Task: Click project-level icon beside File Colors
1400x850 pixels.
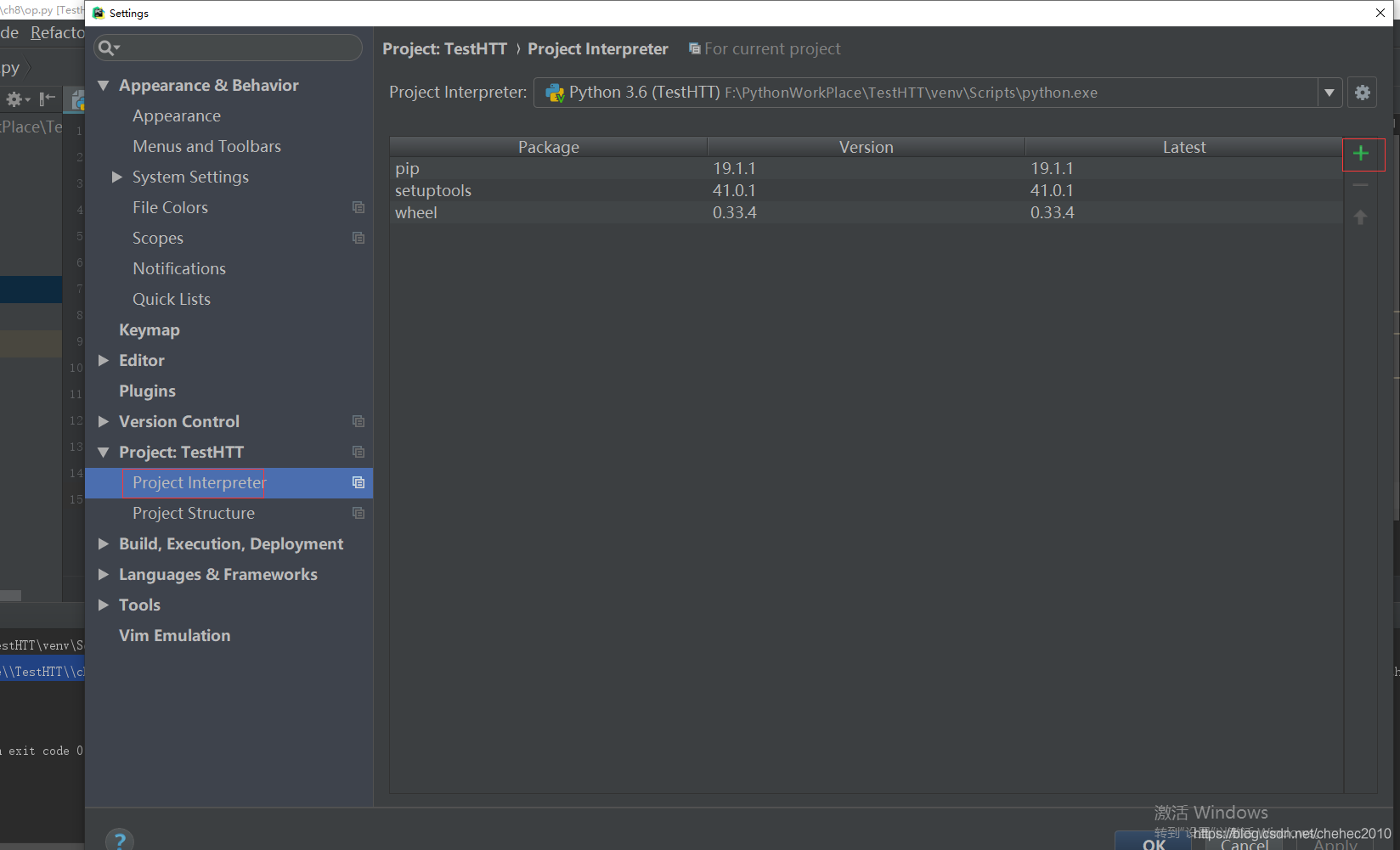Action: pyautogui.click(x=358, y=207)
